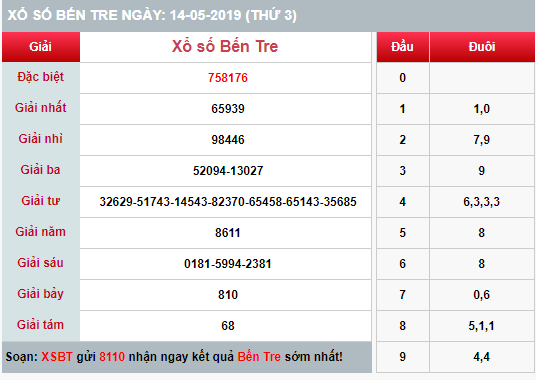The height and width of the screenshot is (380, 536).
Task: Select the fourth prize numbers starting 32629
Action: 228,202
